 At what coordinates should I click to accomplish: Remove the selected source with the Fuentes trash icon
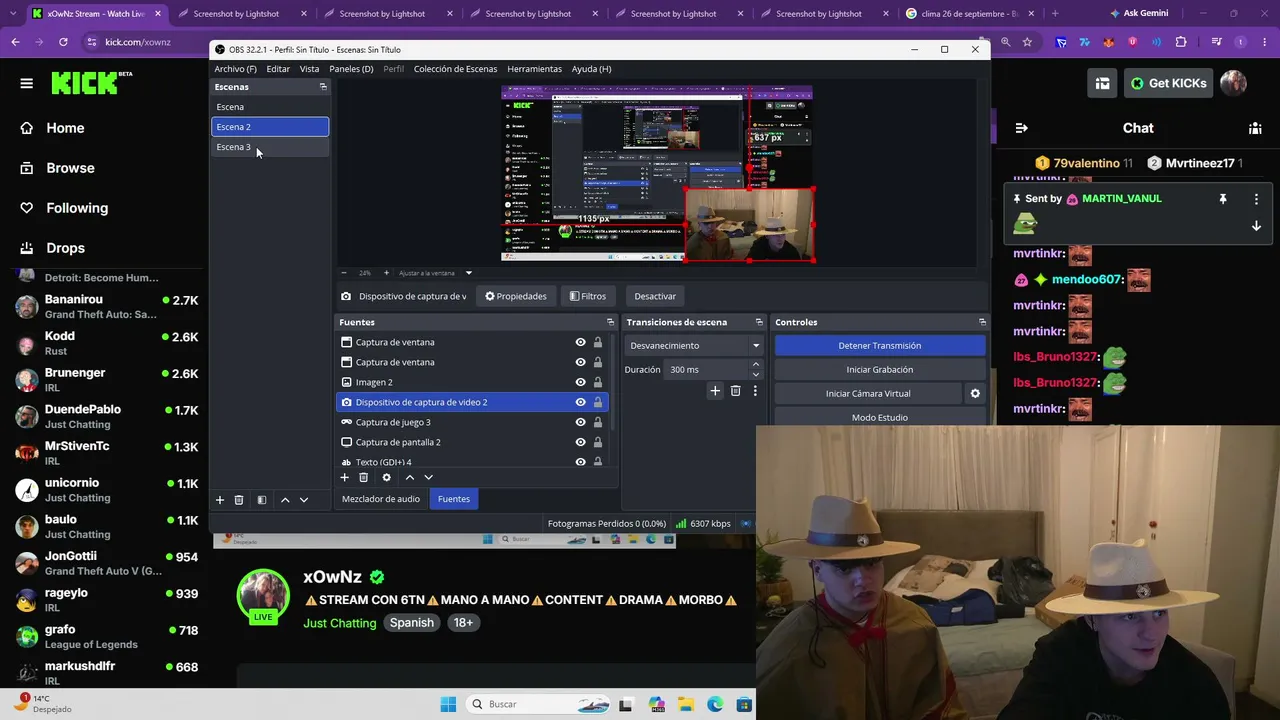pyautogui.click(x=364, y=478)
